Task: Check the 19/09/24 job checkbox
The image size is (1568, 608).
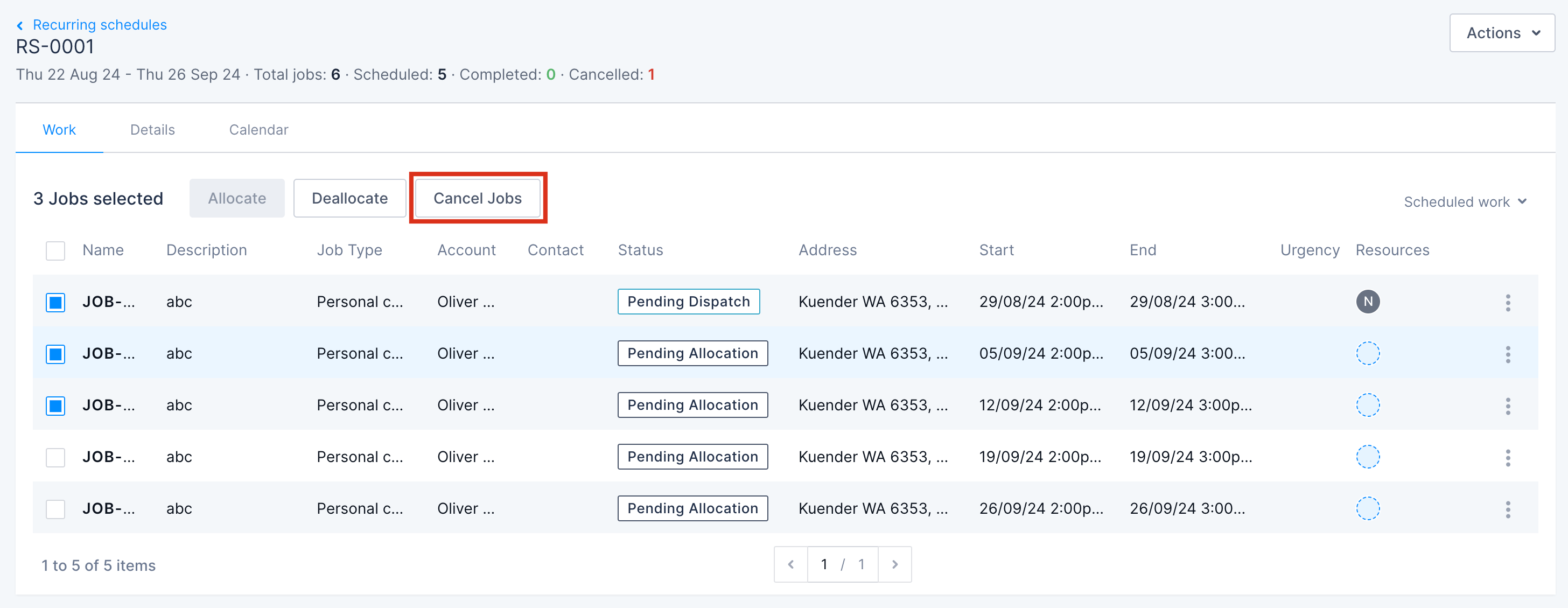Action: [55, 458]
